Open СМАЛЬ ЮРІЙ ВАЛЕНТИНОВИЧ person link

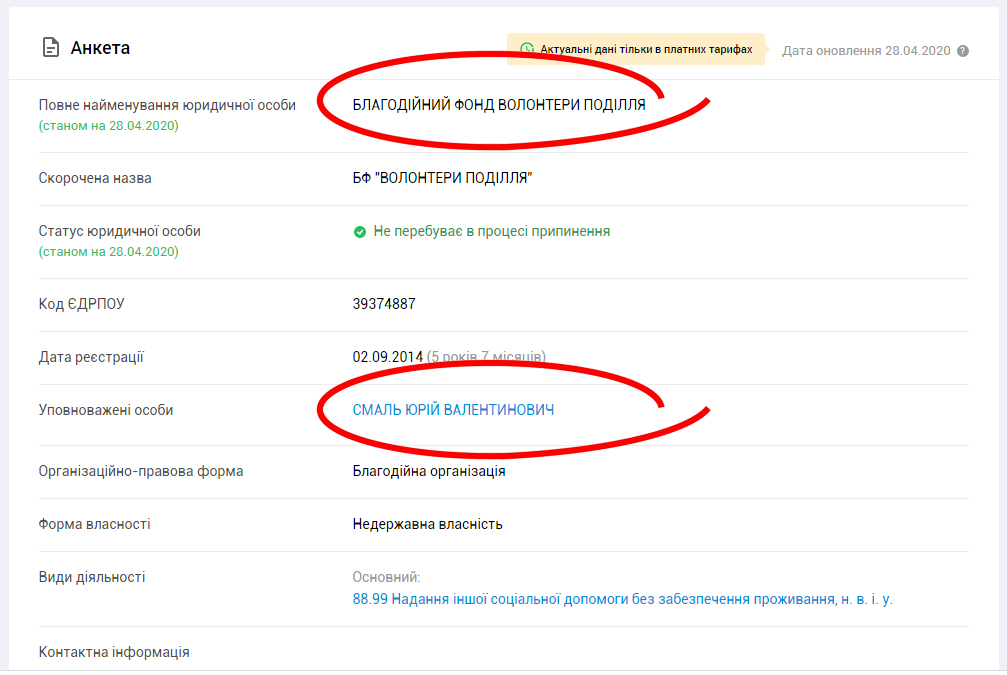[453, 410]
